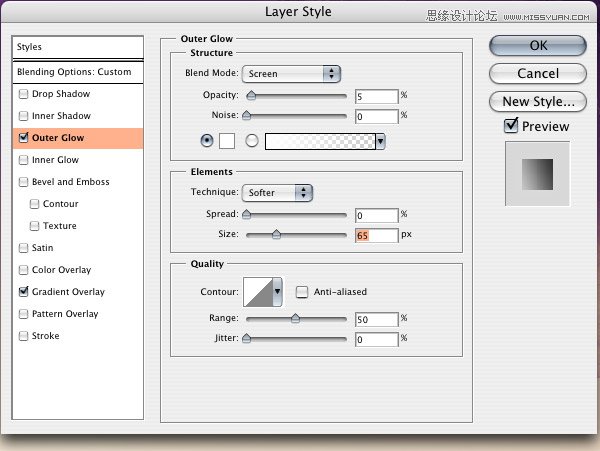Enable the Anti-aliased checkbox
600x451 pixels.
[302, 292]
